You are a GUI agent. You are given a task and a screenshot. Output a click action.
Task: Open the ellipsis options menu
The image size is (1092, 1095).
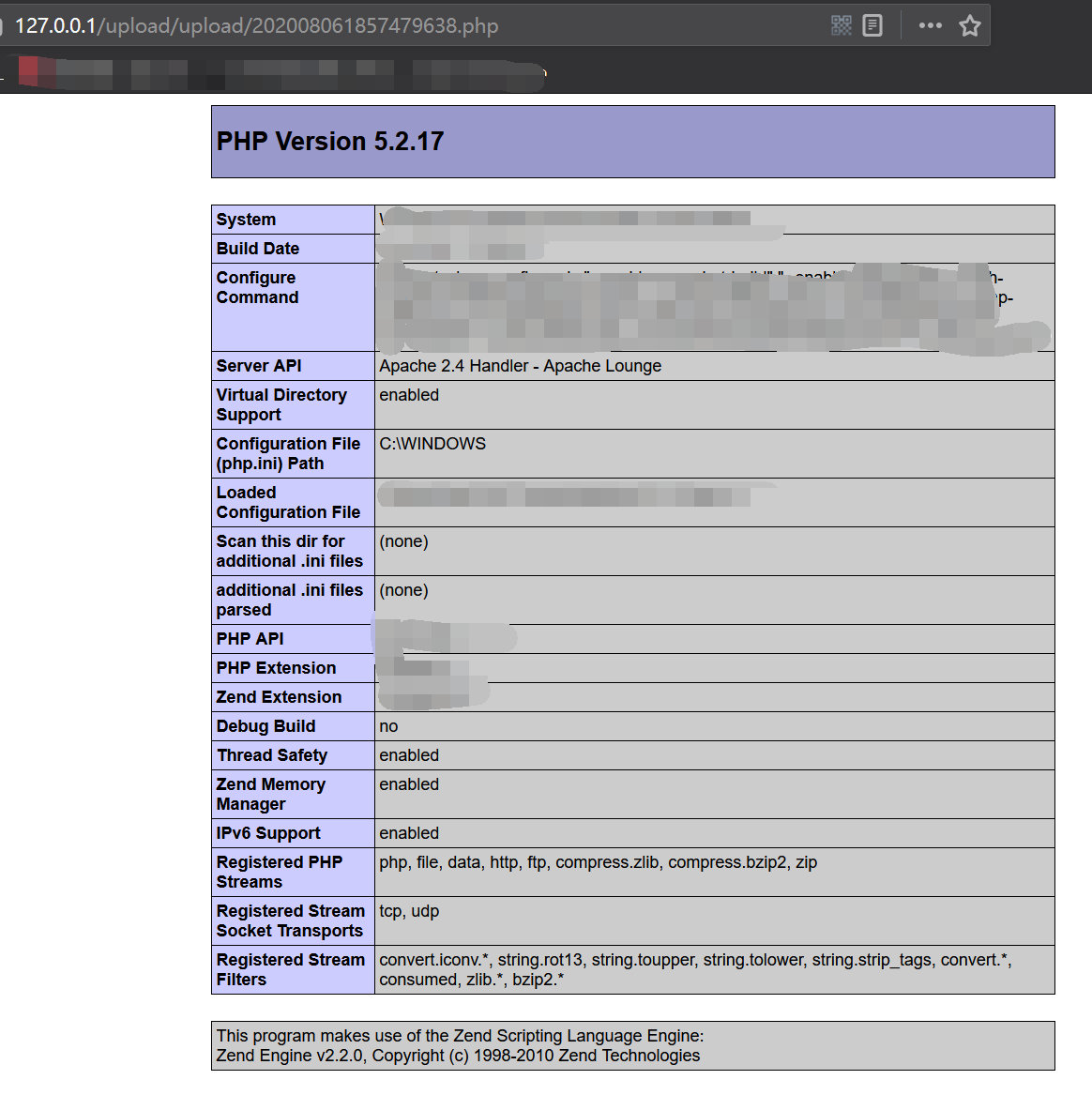pos(930,25)
